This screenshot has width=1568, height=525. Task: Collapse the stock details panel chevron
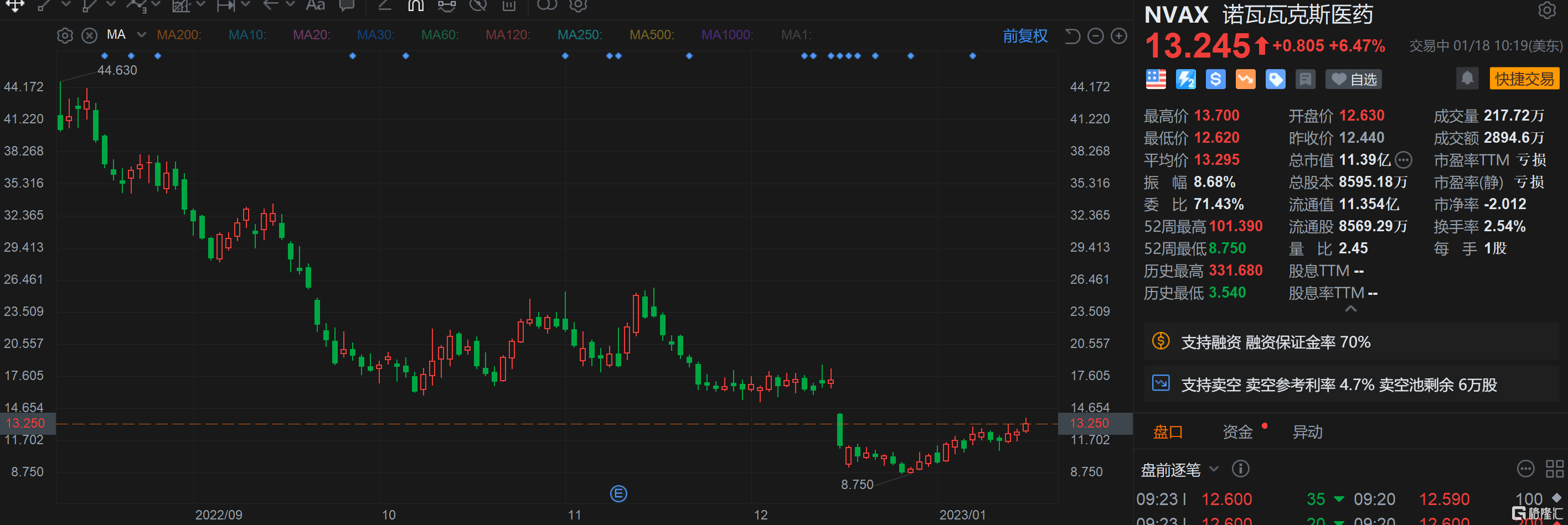(1350, 309)
